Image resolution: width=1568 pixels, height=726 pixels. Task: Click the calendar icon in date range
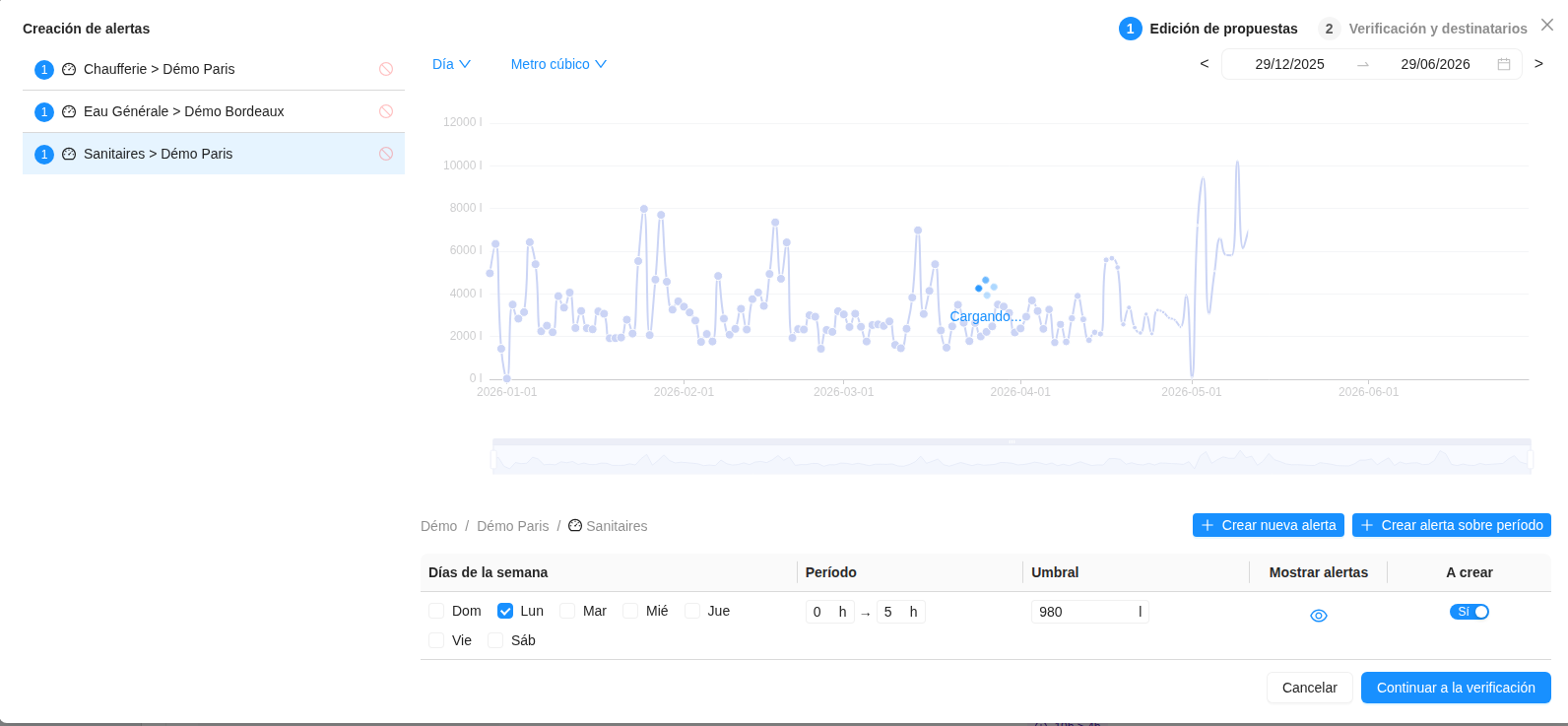click(x=1504, y=64)
